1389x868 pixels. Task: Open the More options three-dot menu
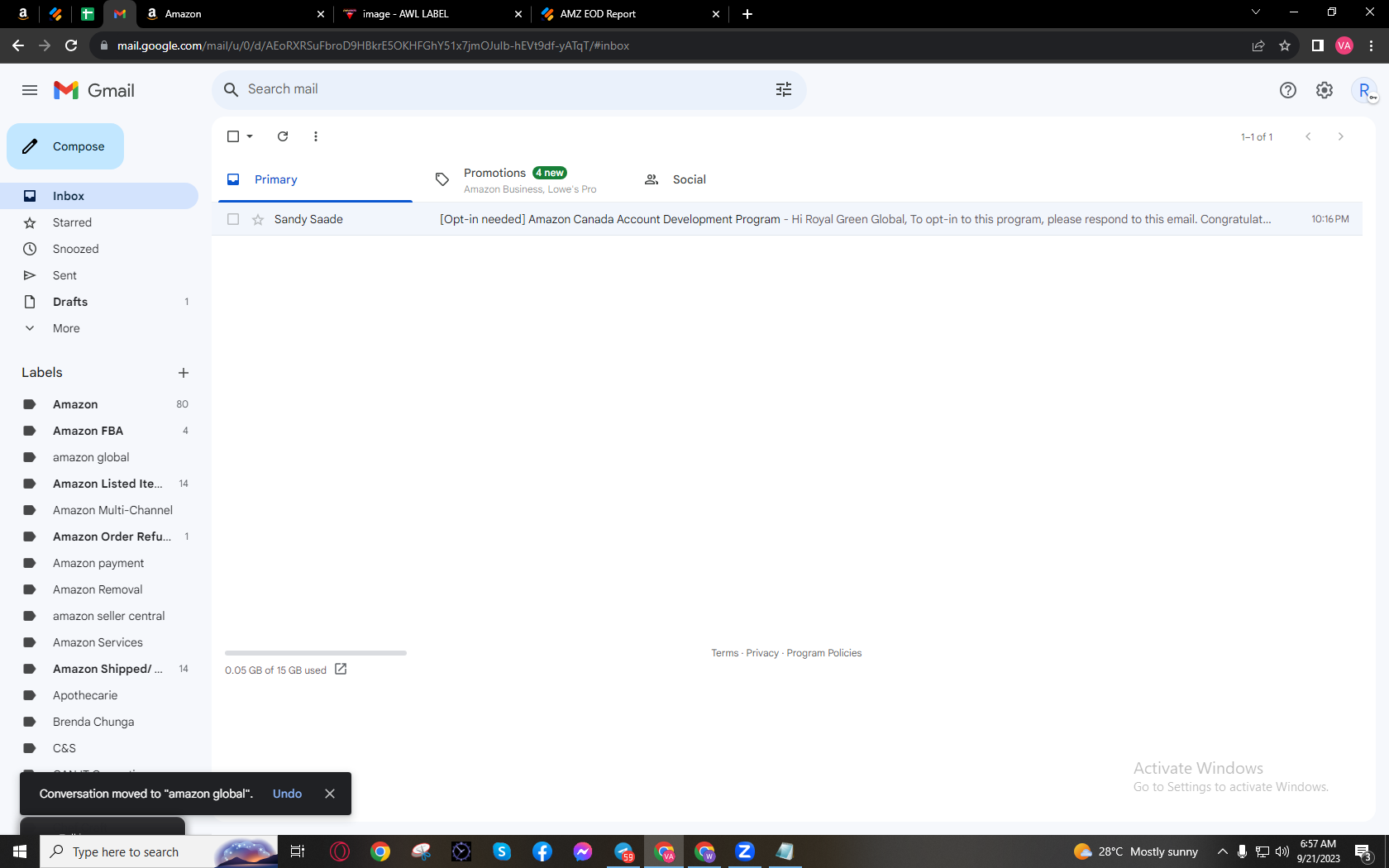coord(316,136)
